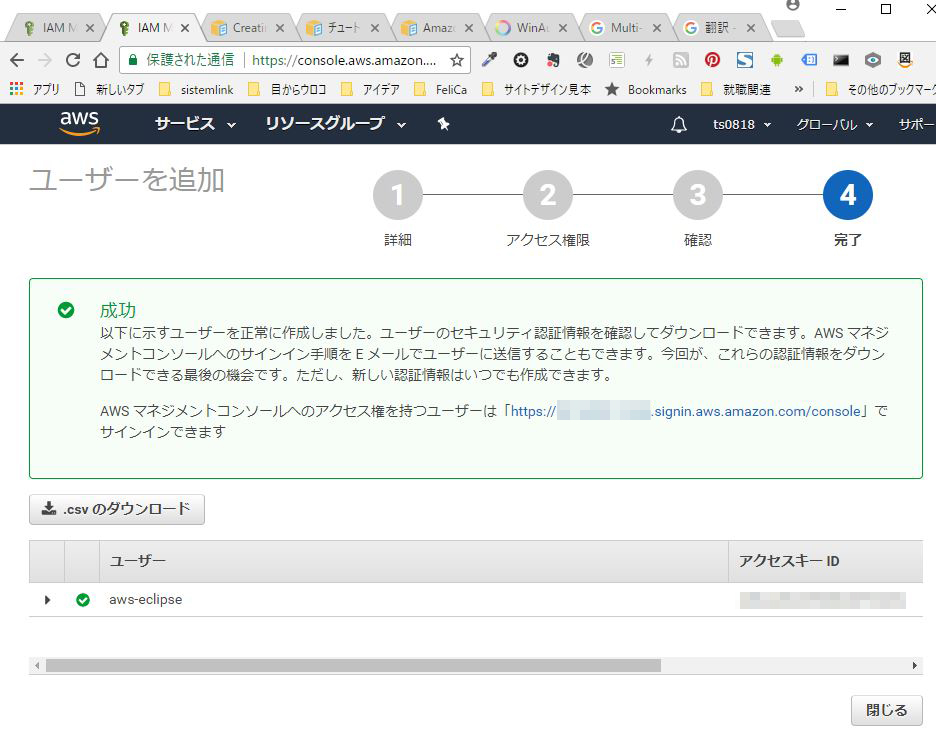Reload the page with the refresh icon
The height and width of the screenshot is (748, 936).
(x=73, y=60)
